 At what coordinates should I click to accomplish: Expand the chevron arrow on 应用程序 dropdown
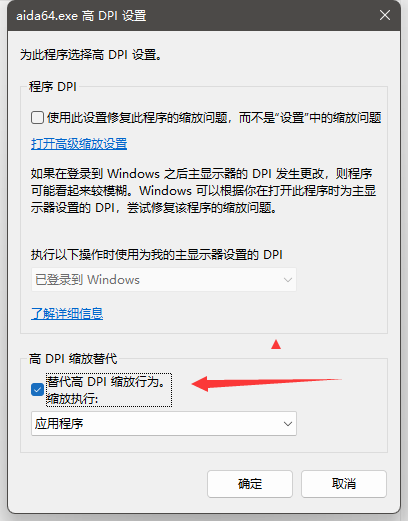coord(288,424)
